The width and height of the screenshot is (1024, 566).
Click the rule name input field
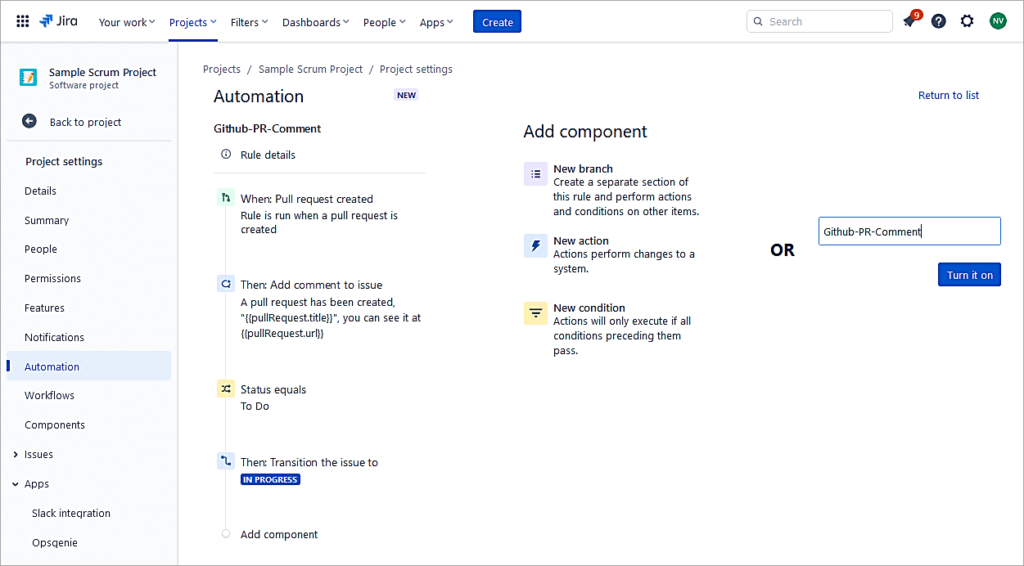click(x=909, y=231)
